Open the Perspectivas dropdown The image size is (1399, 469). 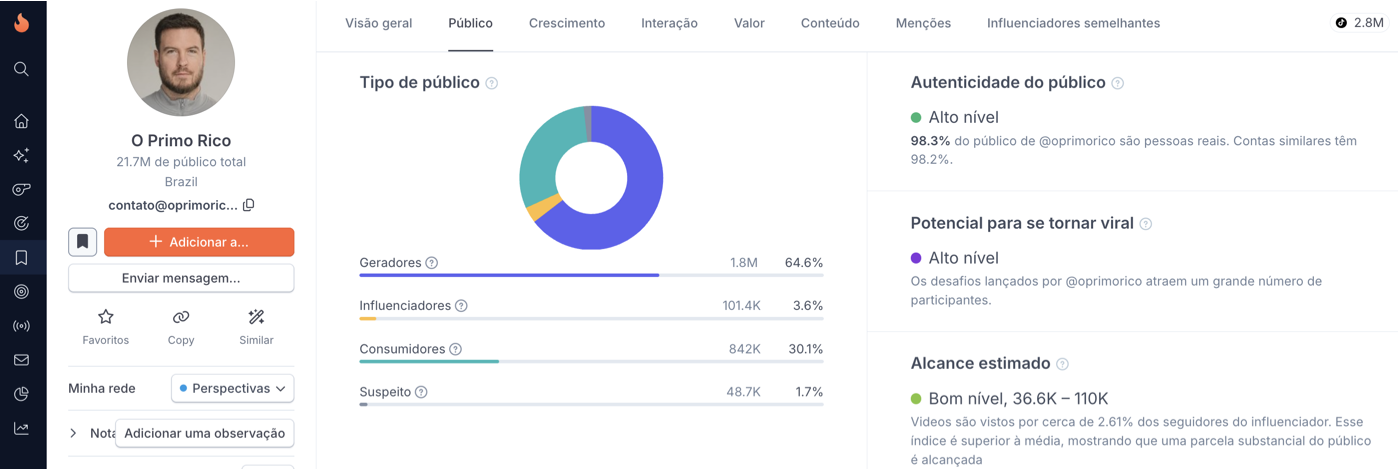point(232,388)
